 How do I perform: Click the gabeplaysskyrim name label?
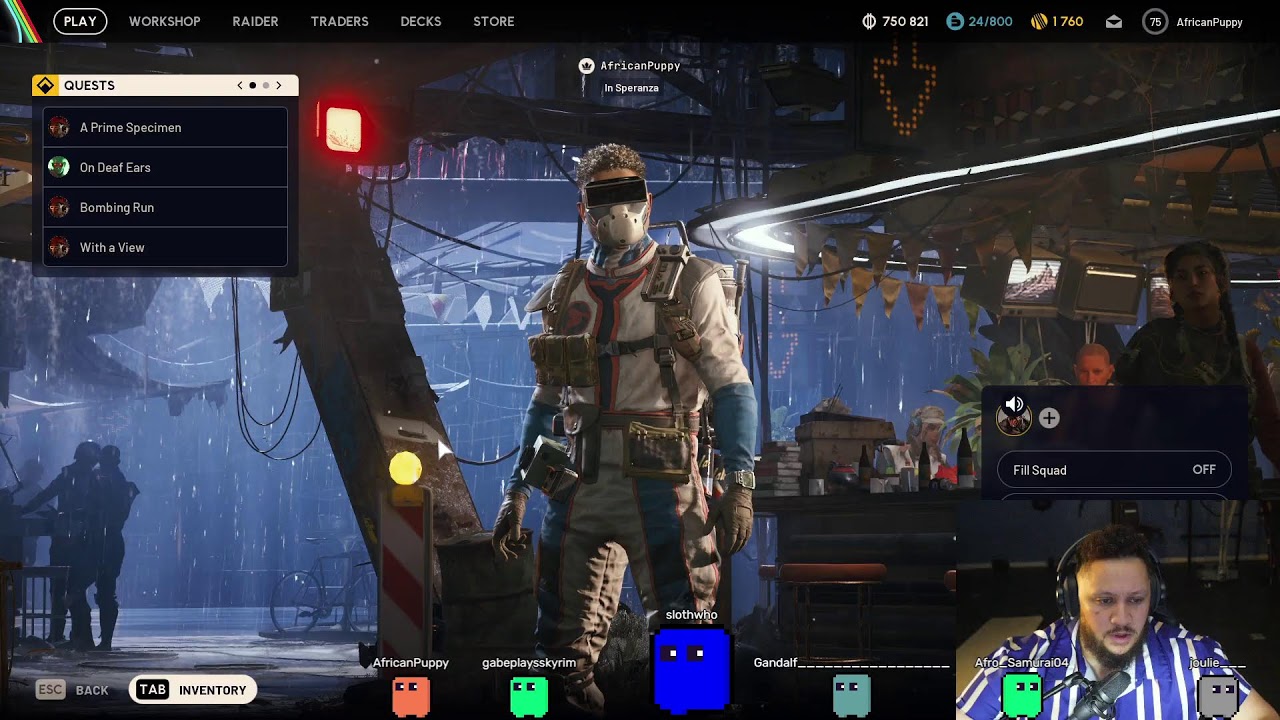tap(529, 663)
